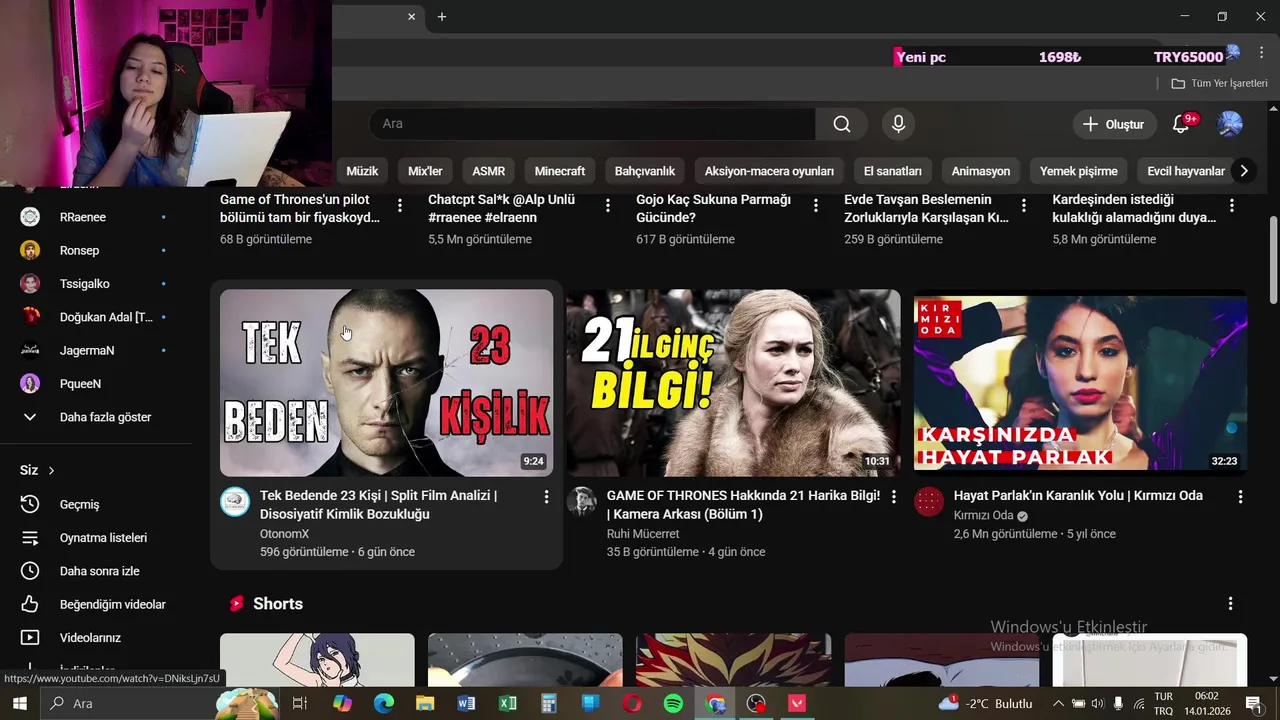The height and width of the screenshot is (720, 1280).
Task: Play Karşınızda Hayat Parlak thumbnail
Action: point(1080,383)
